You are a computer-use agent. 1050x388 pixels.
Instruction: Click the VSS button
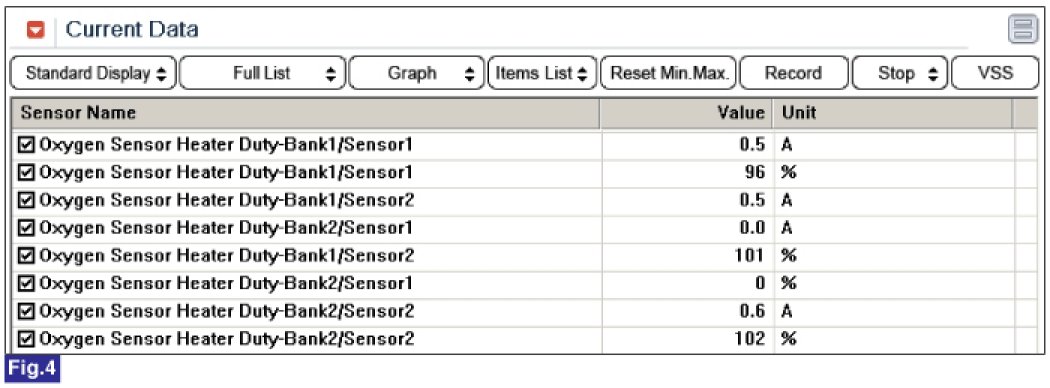[995, 74]
